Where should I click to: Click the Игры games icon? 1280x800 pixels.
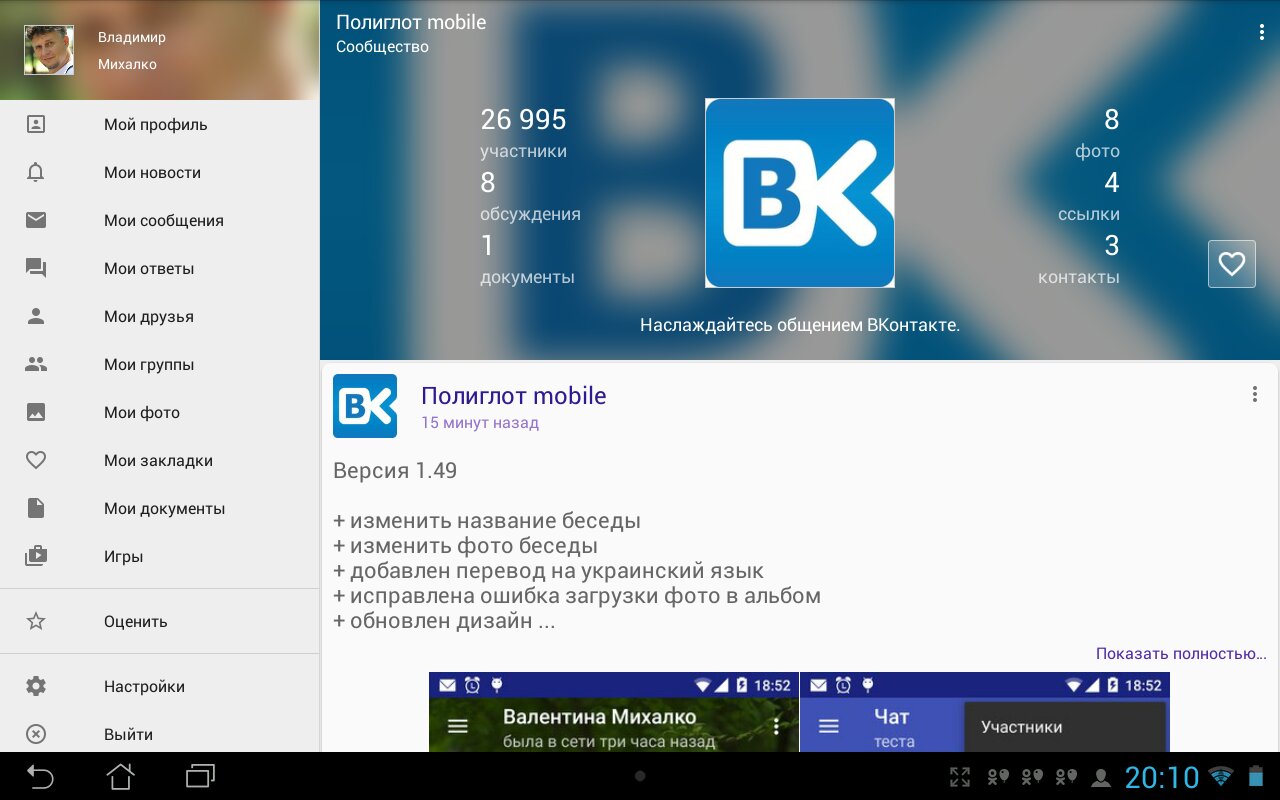36,557
